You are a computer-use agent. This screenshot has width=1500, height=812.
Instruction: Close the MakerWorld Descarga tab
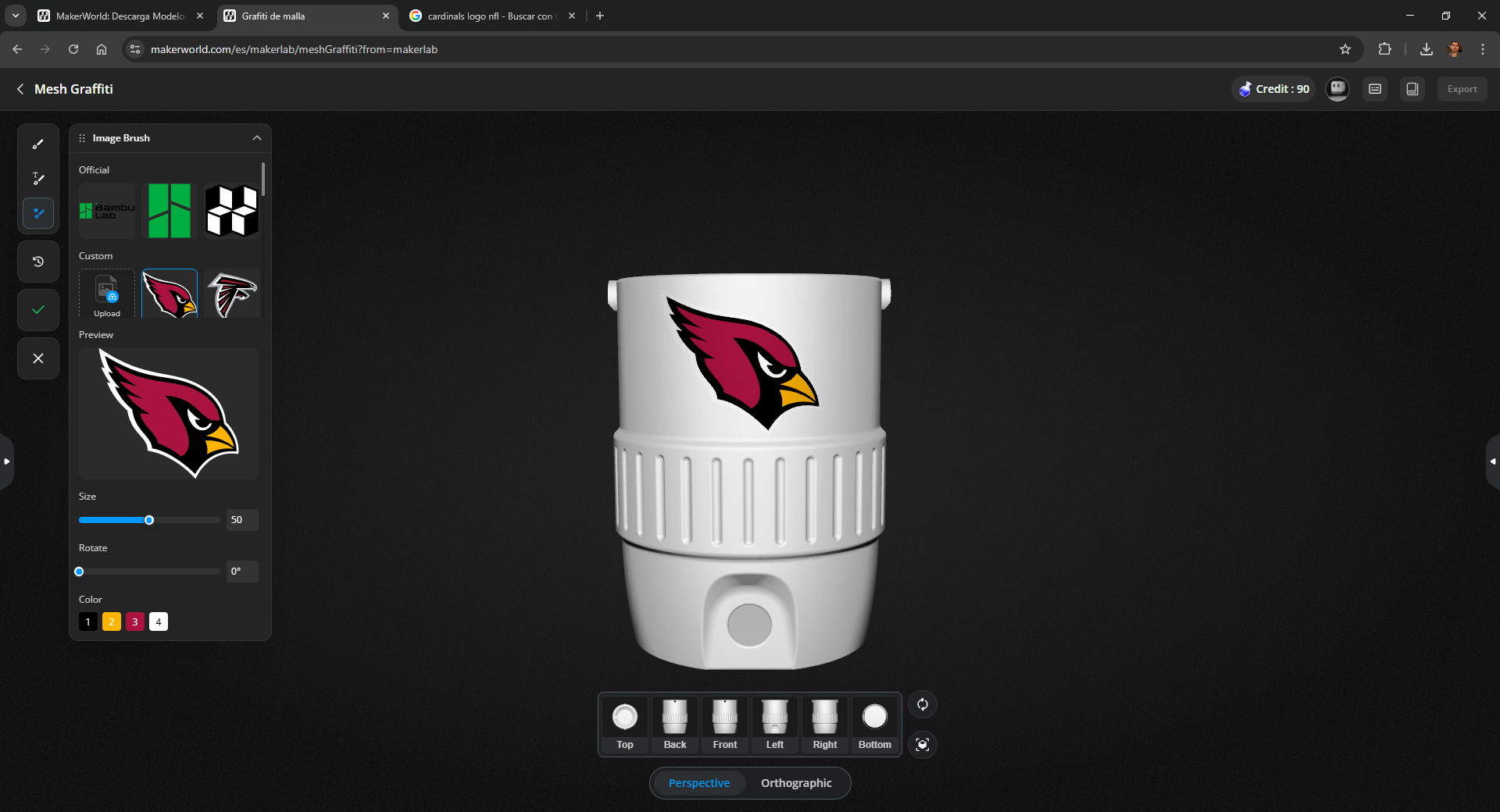(200, 16)
